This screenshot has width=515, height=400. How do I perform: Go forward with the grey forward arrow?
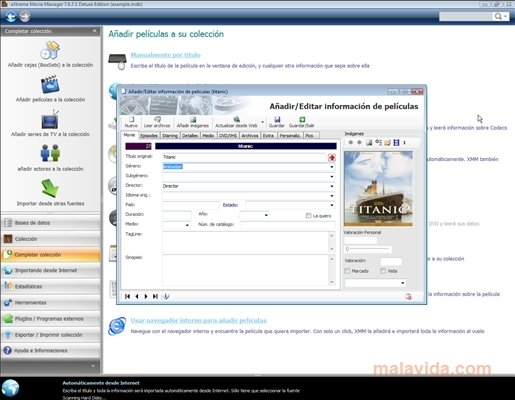[25, 16]
